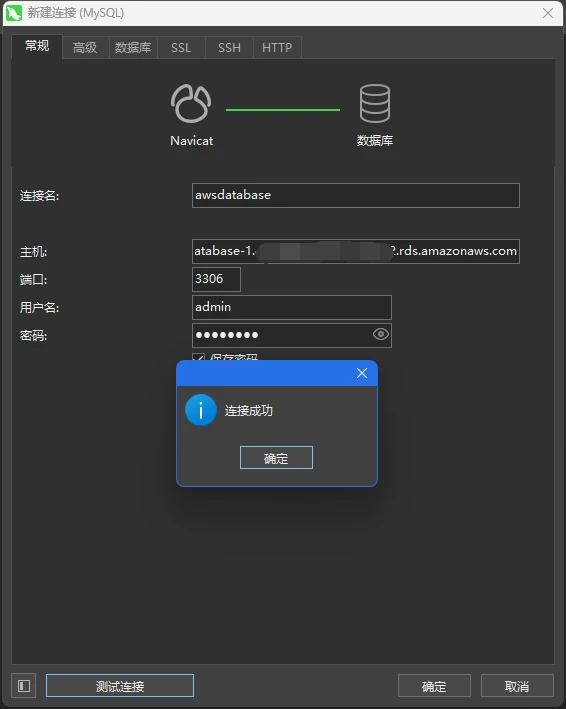Click the bottom-right 确定 button
This screenshot has height=709, width=566.
click(x=434, y=686)
